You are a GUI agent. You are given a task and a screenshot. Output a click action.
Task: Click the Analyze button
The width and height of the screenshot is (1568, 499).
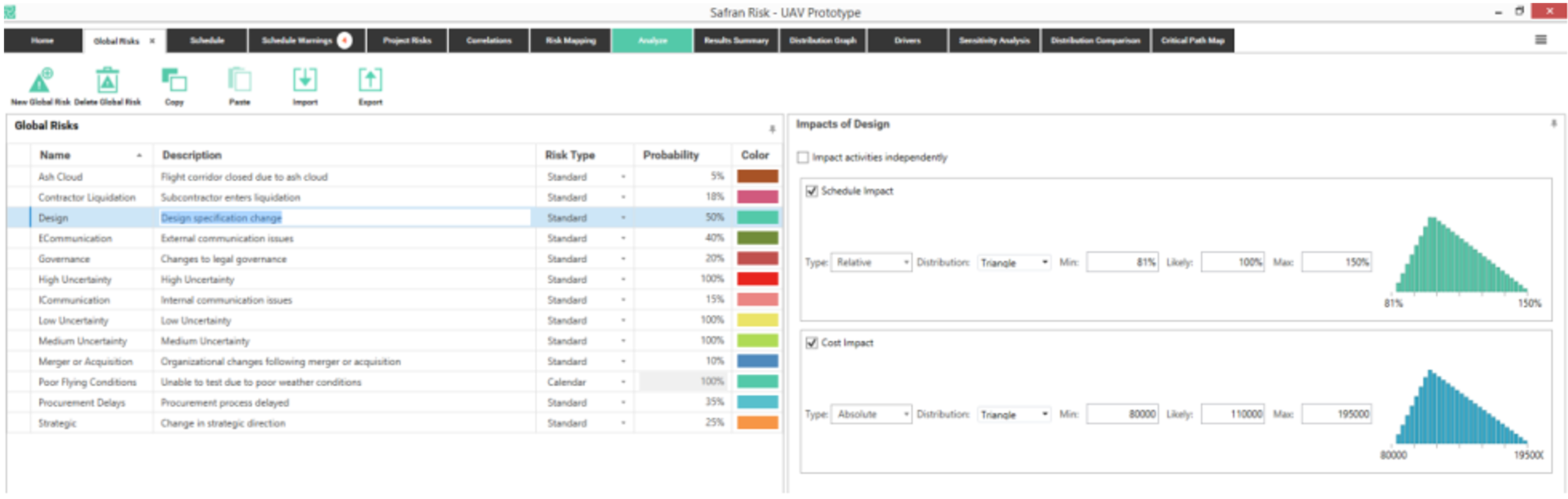652,41
